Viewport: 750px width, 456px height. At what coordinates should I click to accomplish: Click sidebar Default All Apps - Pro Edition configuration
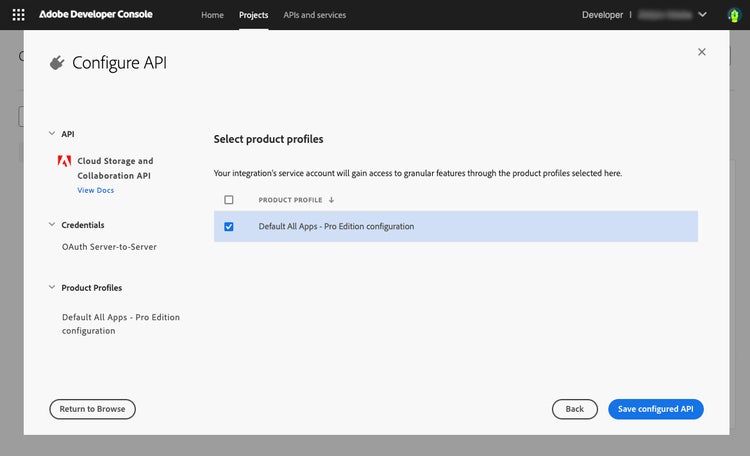(121, 324)
